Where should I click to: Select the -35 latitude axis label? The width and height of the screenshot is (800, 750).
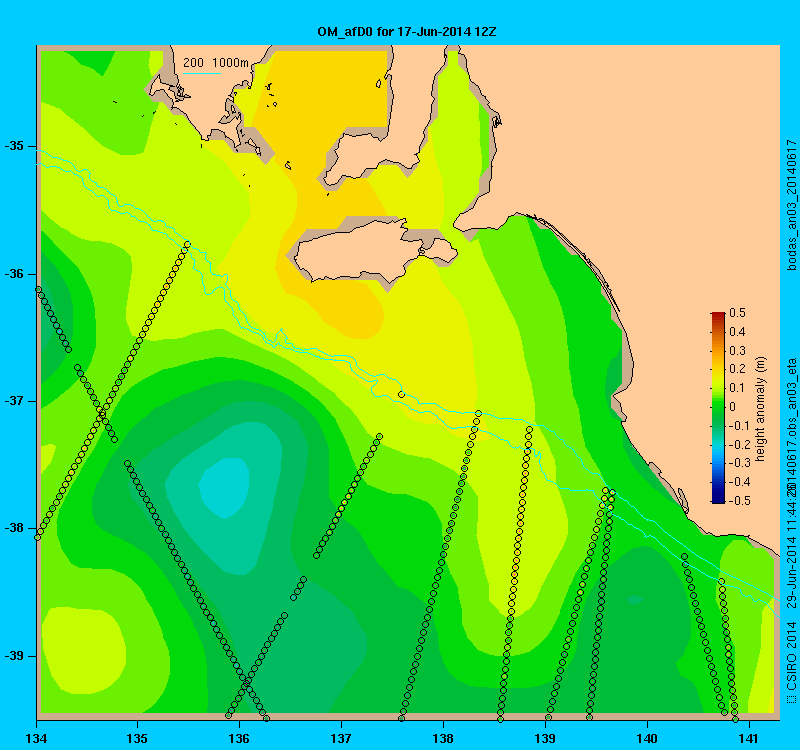click(x=14, y=146)
